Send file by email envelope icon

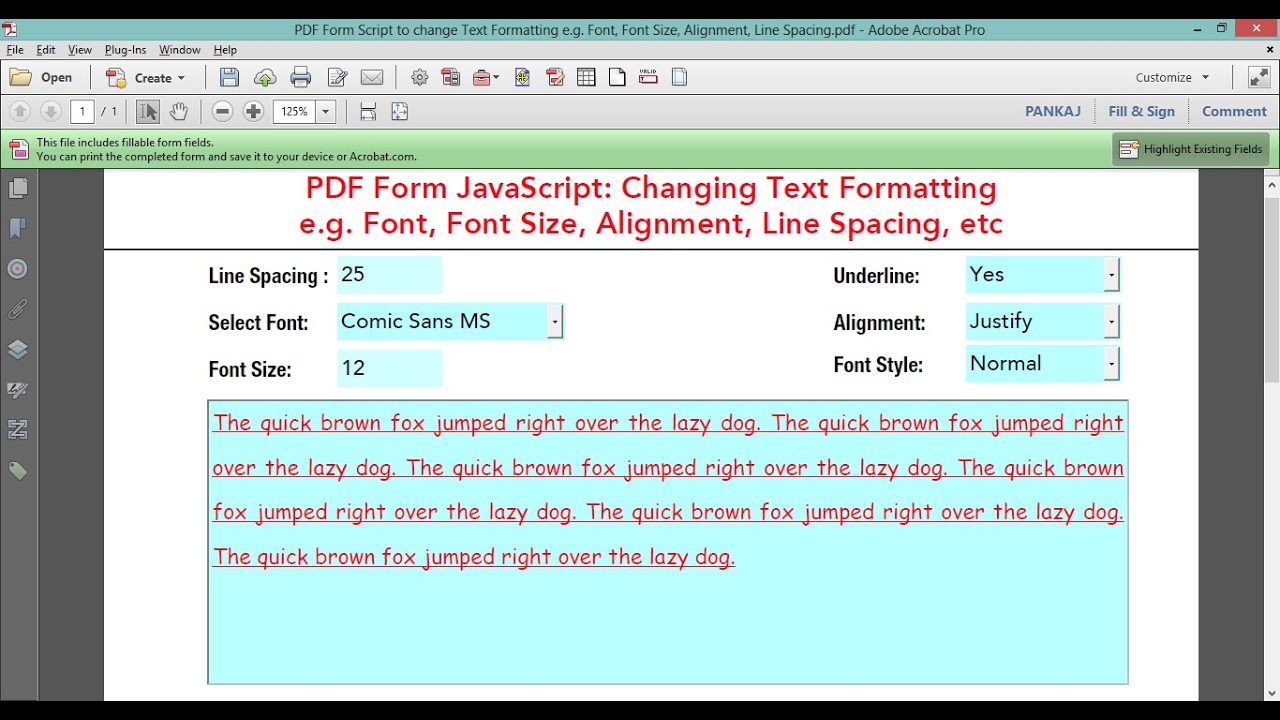pyautogui.click(x=372, y=77)
